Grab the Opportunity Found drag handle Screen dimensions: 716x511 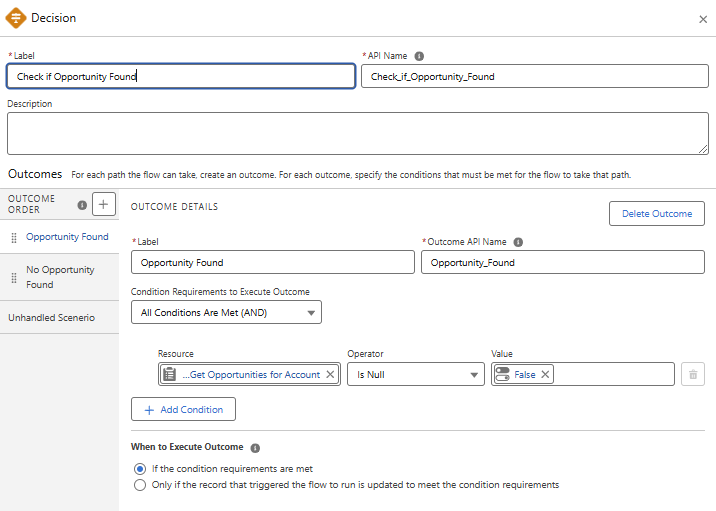(x=14, y=238)
